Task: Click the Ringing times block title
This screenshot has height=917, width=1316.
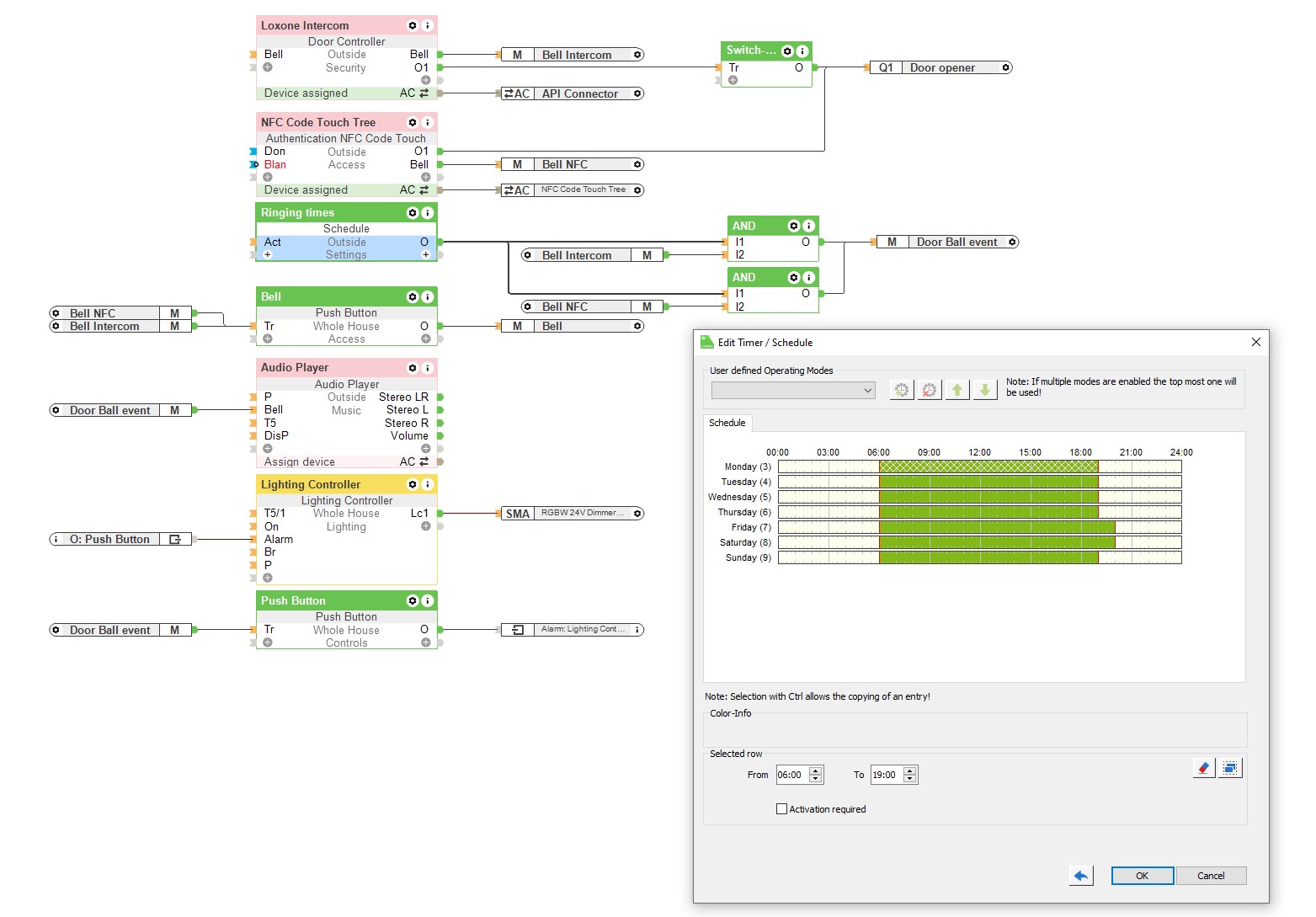Action: [x=298, y=212]
